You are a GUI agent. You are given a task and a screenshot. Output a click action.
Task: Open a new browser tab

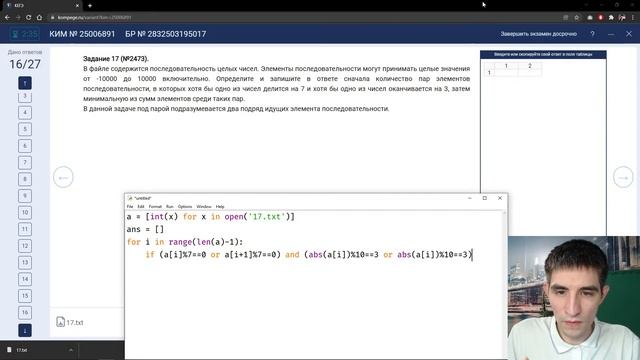pos(90,6)
